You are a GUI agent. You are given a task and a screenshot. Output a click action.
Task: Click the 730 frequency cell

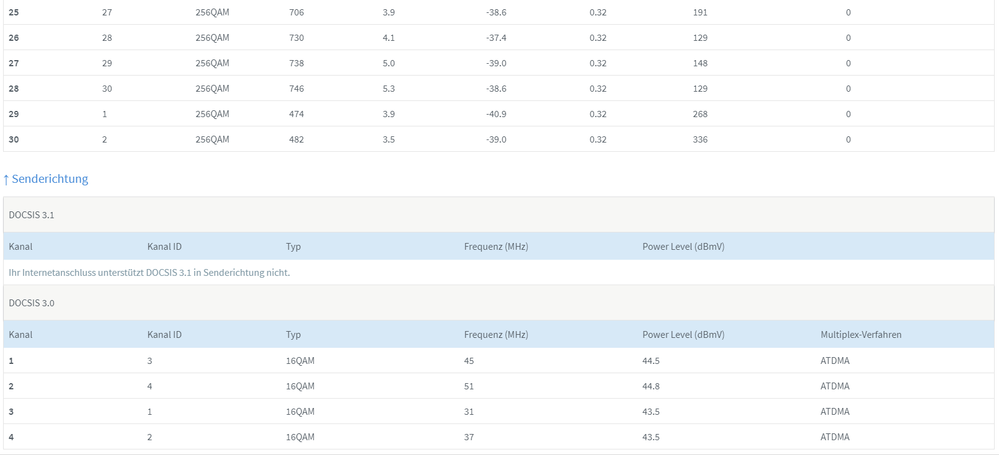point(296,38)
